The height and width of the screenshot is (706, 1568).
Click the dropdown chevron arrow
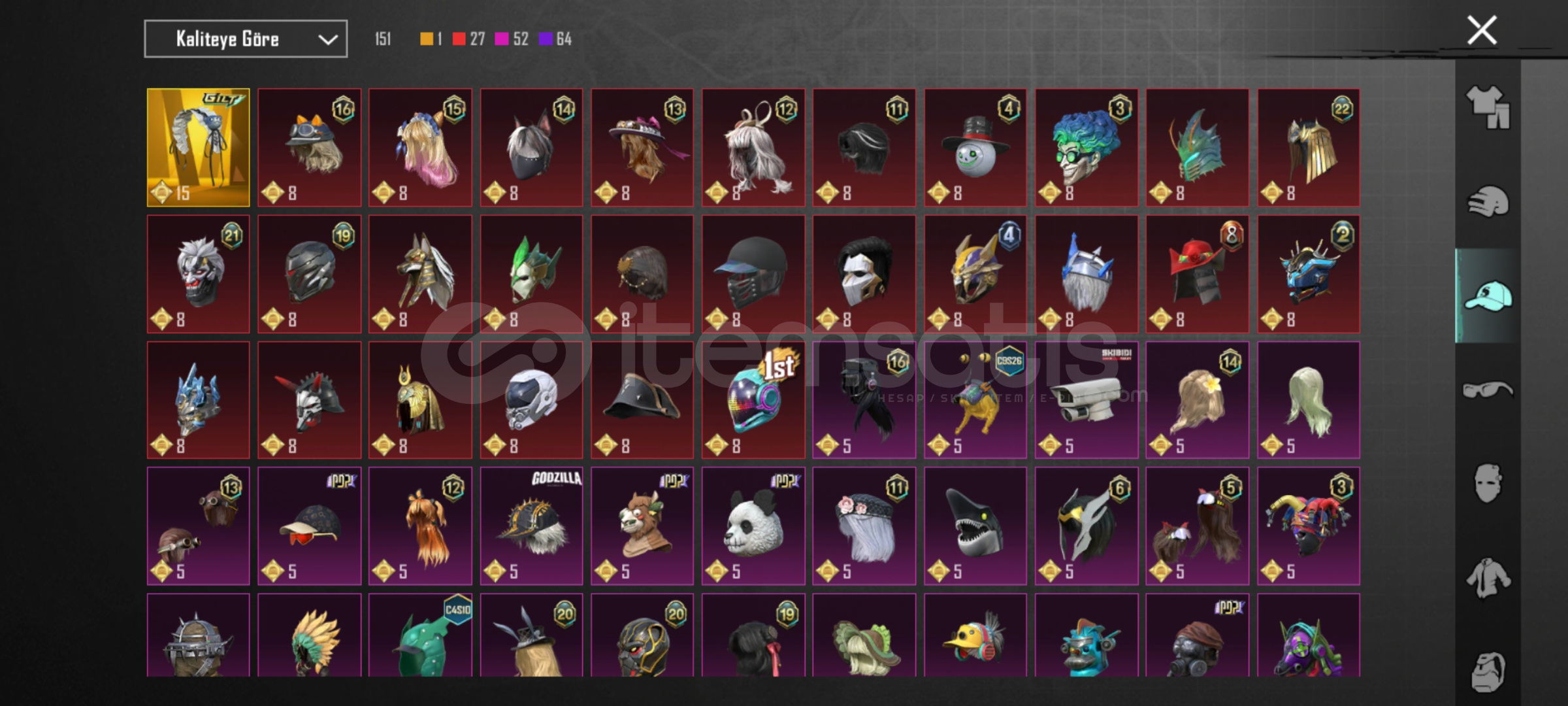click(327, 40)
